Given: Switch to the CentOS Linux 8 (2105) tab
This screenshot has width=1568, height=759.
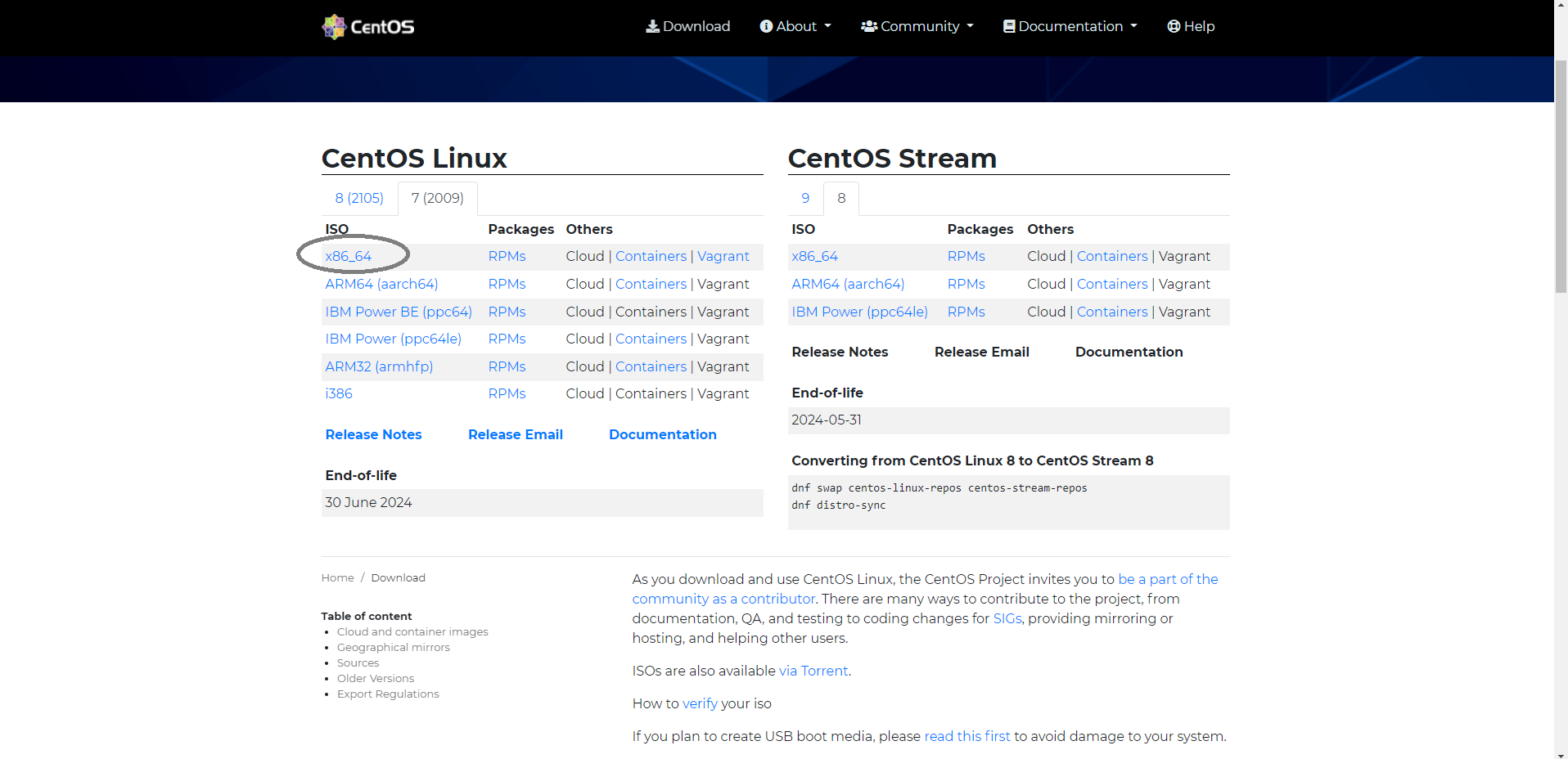Looking at the screenshot, I should (359, 198).
